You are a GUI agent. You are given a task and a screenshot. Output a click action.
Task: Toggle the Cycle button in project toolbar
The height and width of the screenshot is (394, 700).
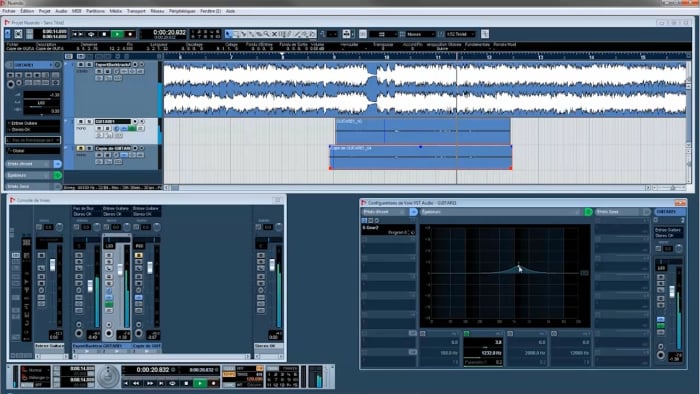(92, 34)
